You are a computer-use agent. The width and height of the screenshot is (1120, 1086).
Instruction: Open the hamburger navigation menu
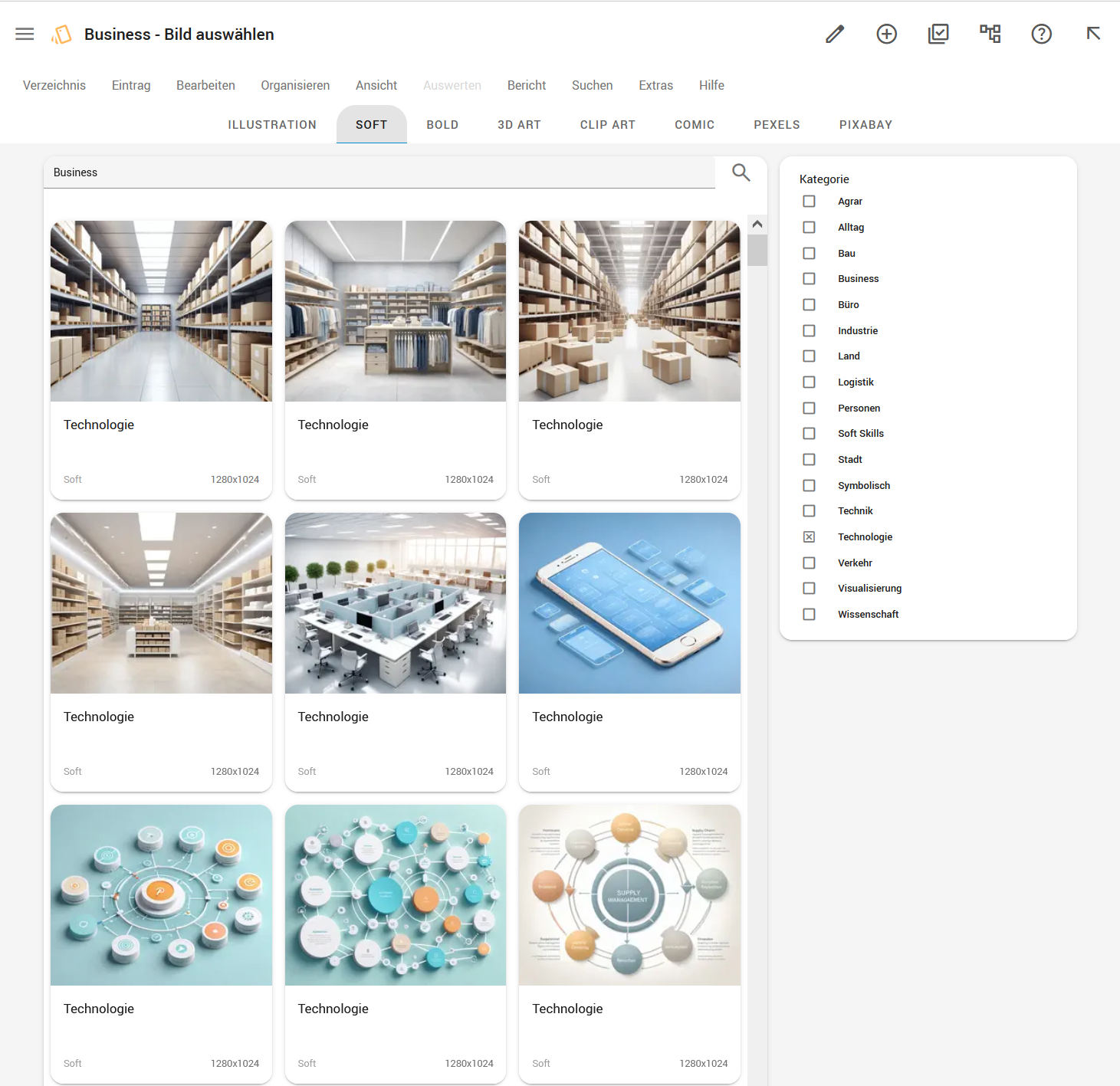[x=25, y=34]
